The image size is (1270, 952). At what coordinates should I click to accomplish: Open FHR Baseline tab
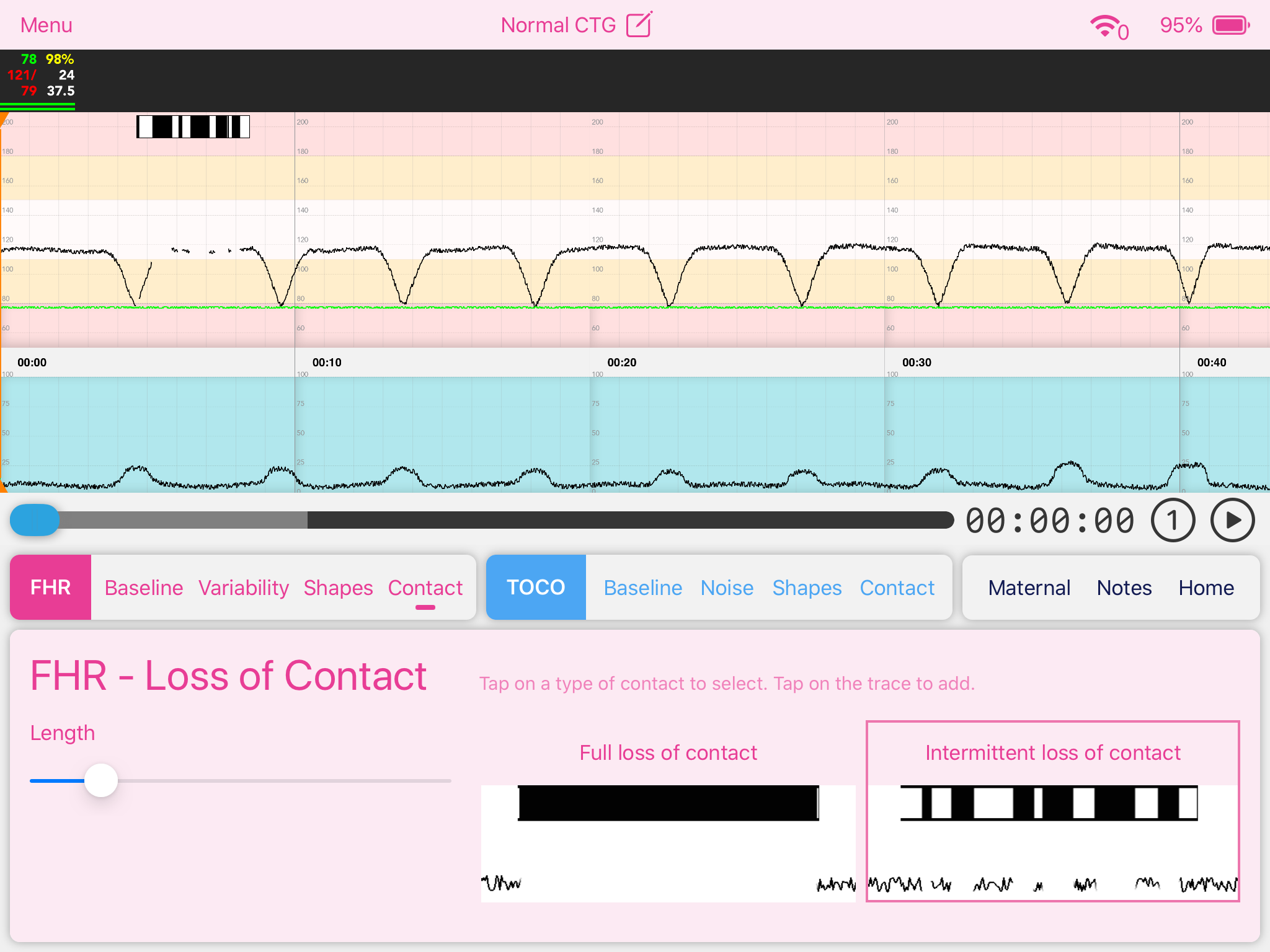click(x=144, y=588)
